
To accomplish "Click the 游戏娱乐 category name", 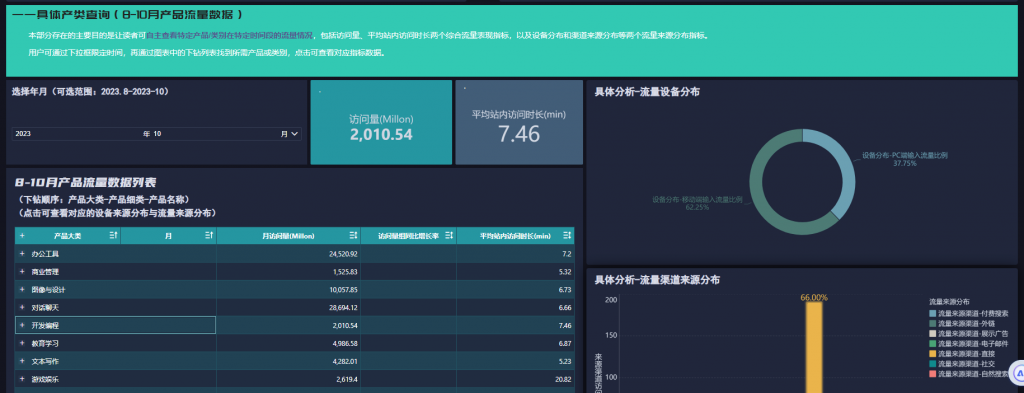I will click(45, 379).
